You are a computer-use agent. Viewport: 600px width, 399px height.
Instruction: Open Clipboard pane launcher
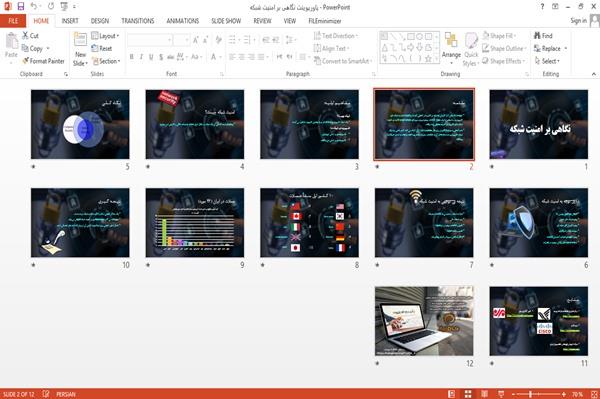pyautogui.click(x=66, y=74)
